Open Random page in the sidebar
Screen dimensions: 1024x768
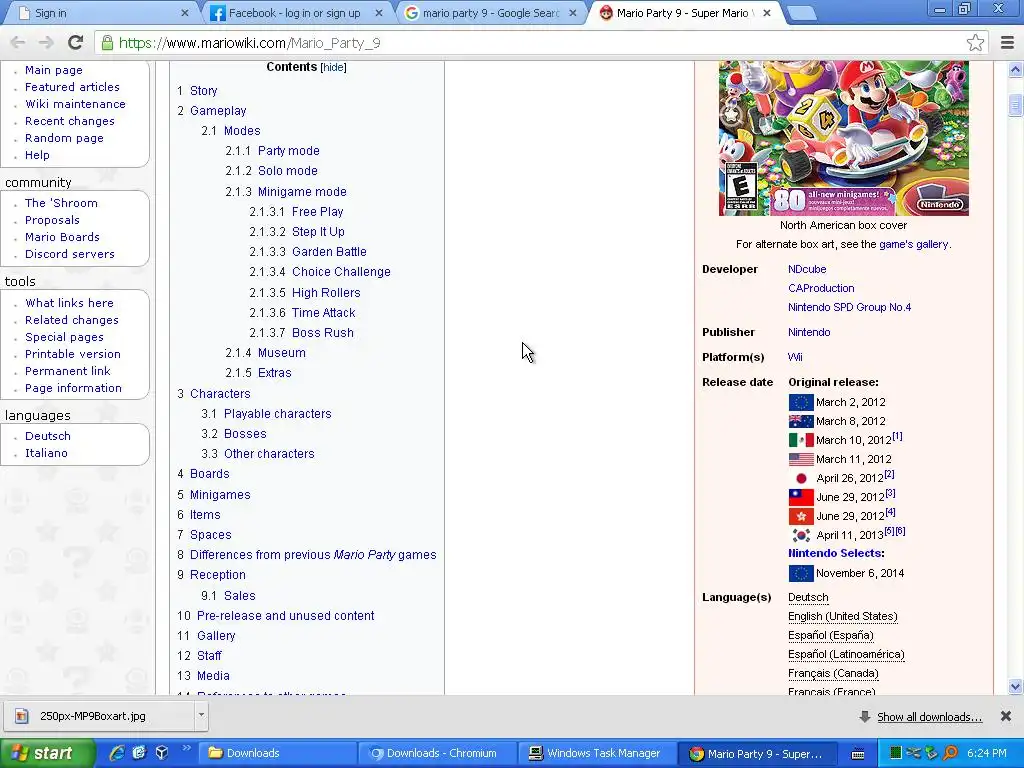(64, 138)
